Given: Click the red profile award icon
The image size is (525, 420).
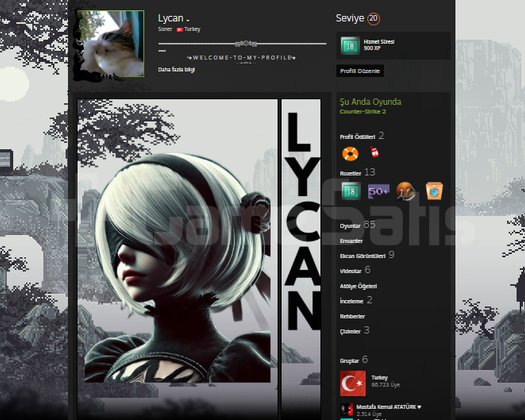Looking at the screenshot, I should [375, 152].
